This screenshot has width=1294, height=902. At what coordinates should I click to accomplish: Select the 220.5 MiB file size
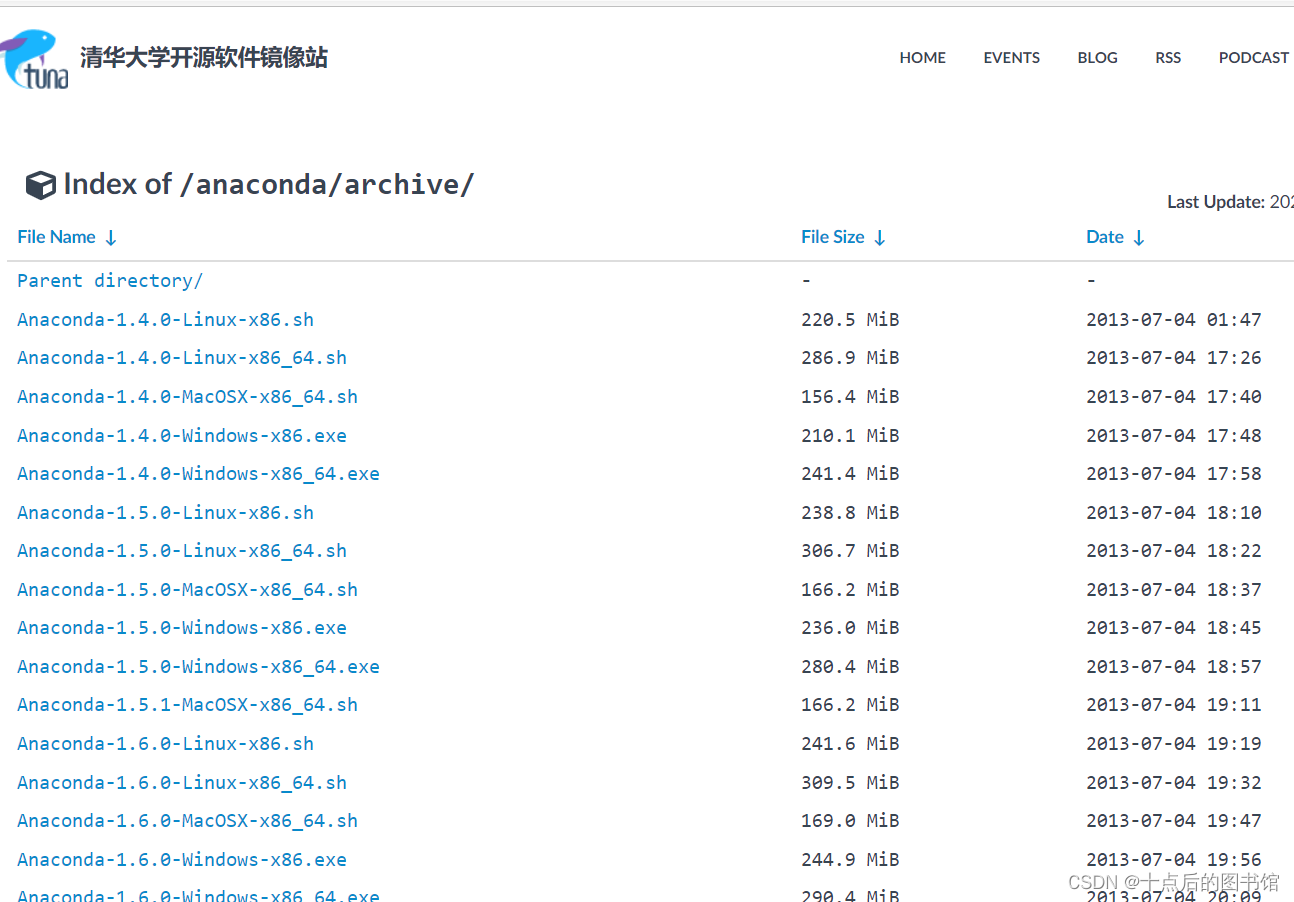coord(850,320)
